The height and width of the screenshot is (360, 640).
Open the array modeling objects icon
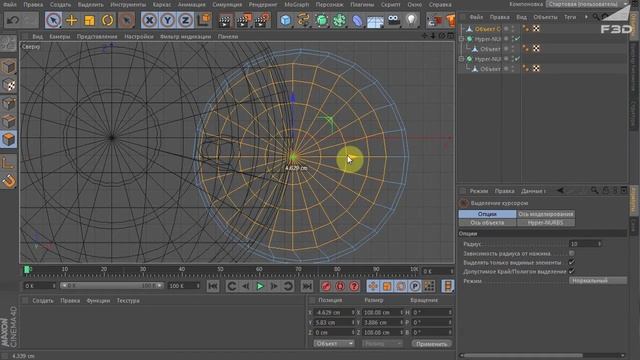click(x=339, y=20)
